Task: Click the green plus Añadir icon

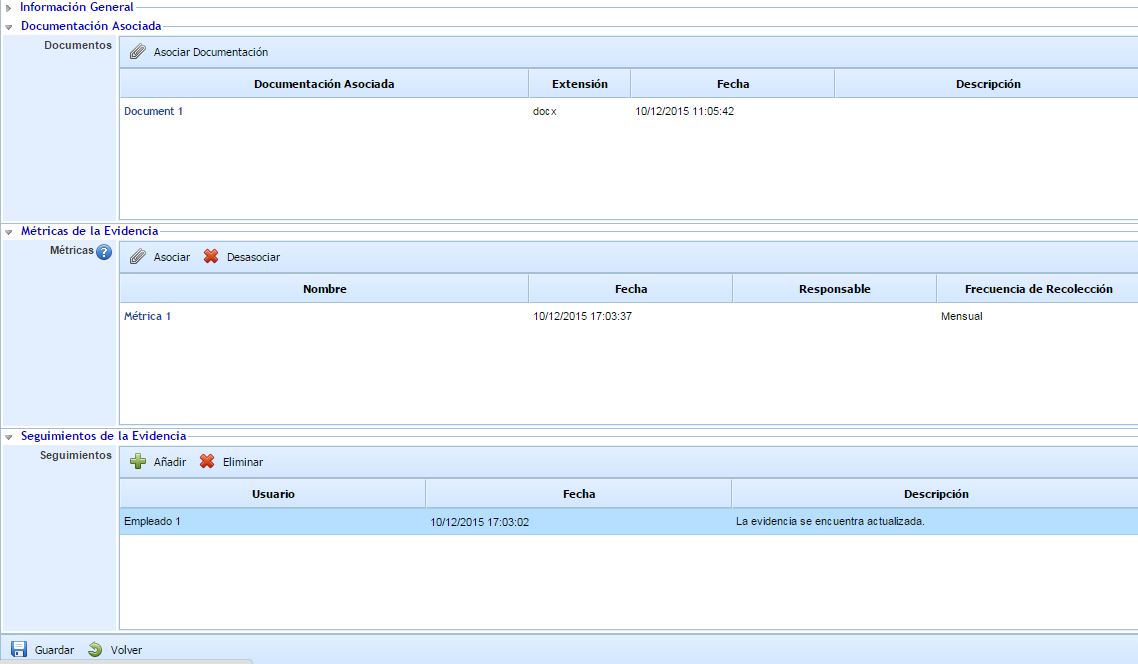Action: [x=138, y=462]
